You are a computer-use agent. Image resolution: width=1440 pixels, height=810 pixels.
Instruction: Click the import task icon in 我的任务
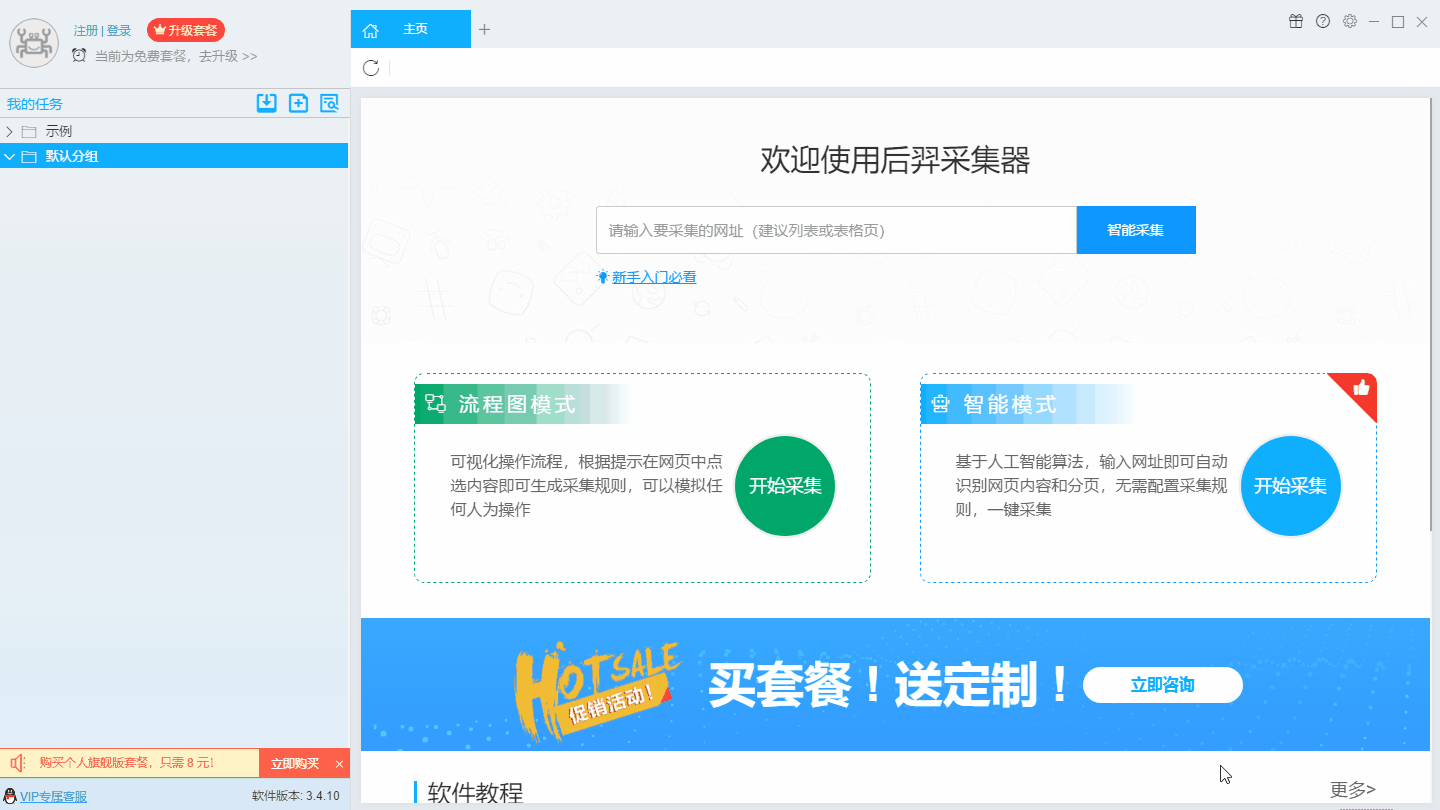[266, 102]
